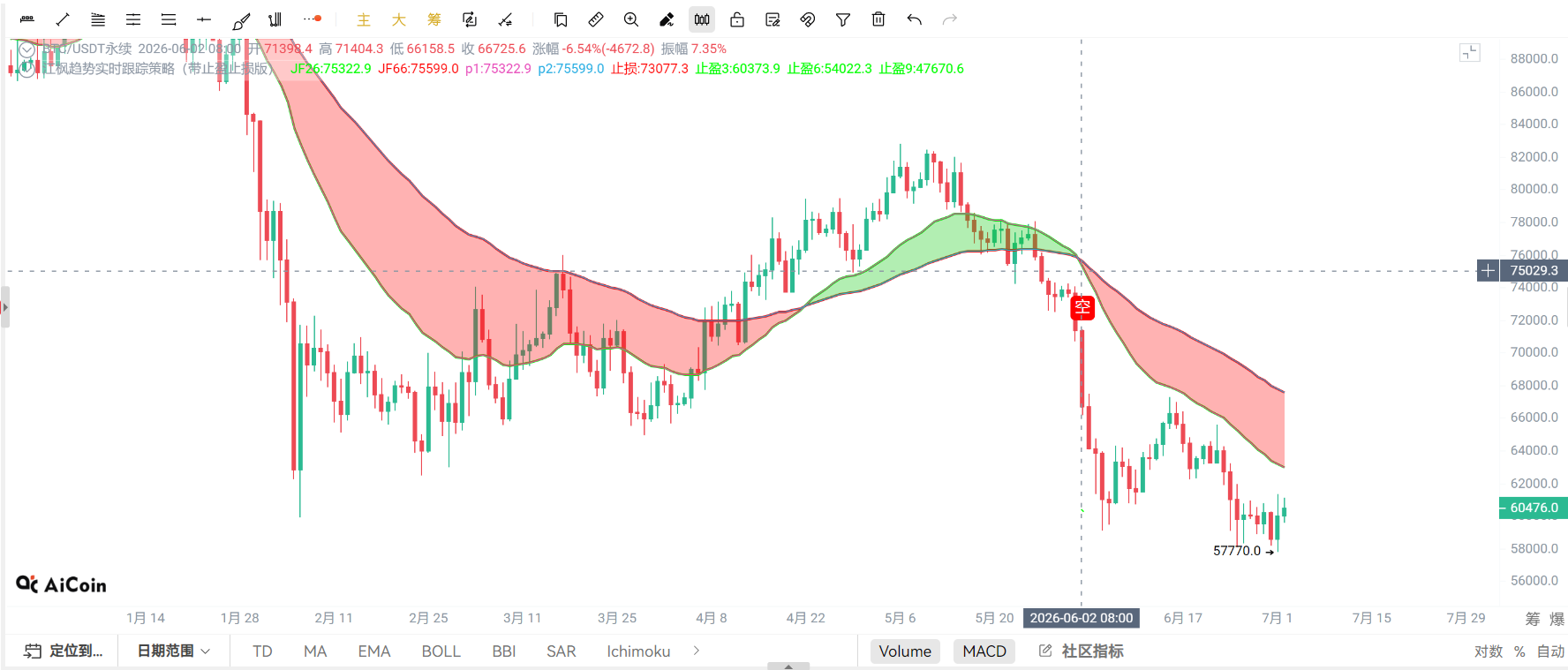This screenshot has height=670, width=1568.
Task: Activate the zoom-in magnifier tool
Action: point(631,19)
